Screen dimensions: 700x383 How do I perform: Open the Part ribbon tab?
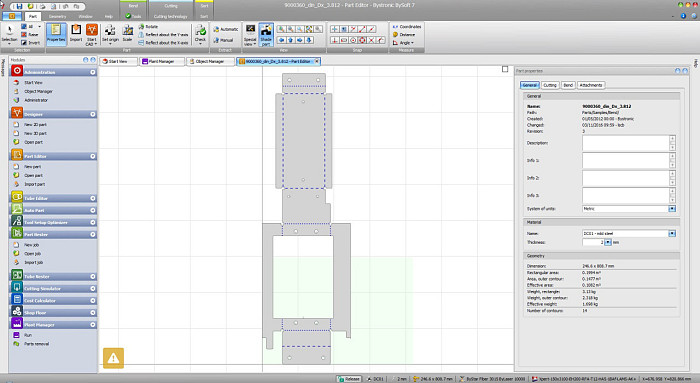33,17
